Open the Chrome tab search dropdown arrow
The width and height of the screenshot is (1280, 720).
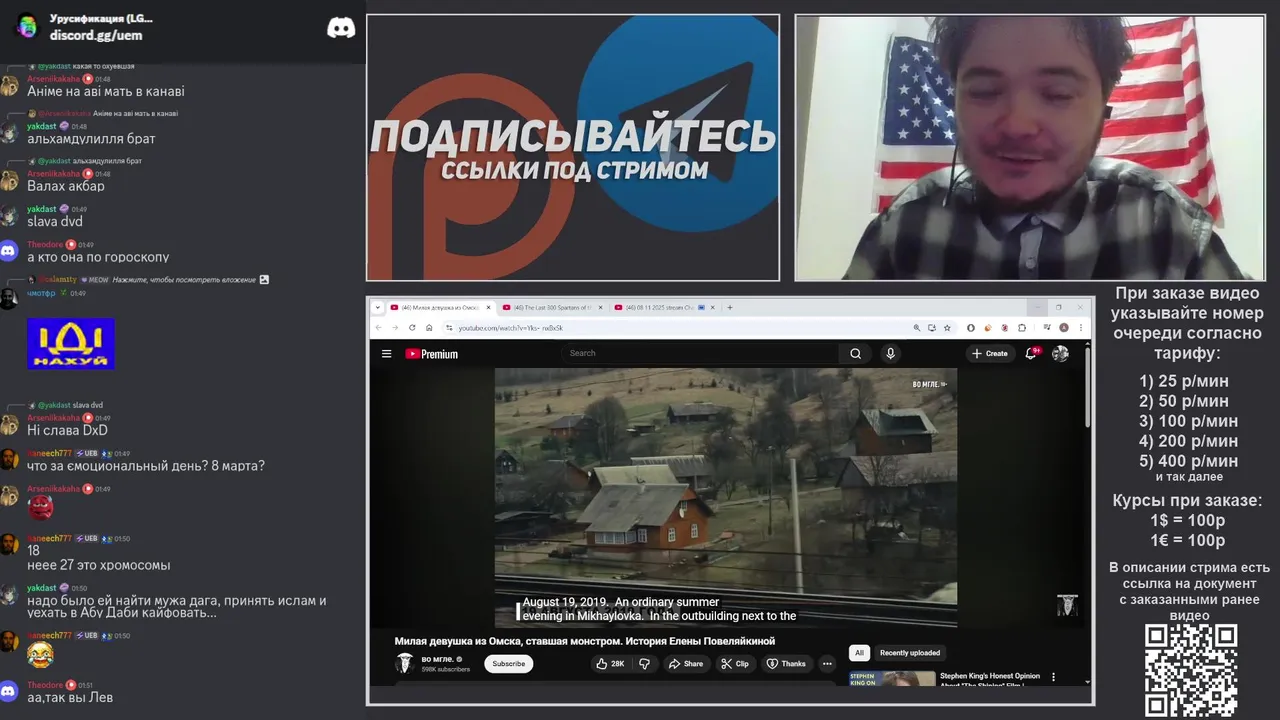378,307
